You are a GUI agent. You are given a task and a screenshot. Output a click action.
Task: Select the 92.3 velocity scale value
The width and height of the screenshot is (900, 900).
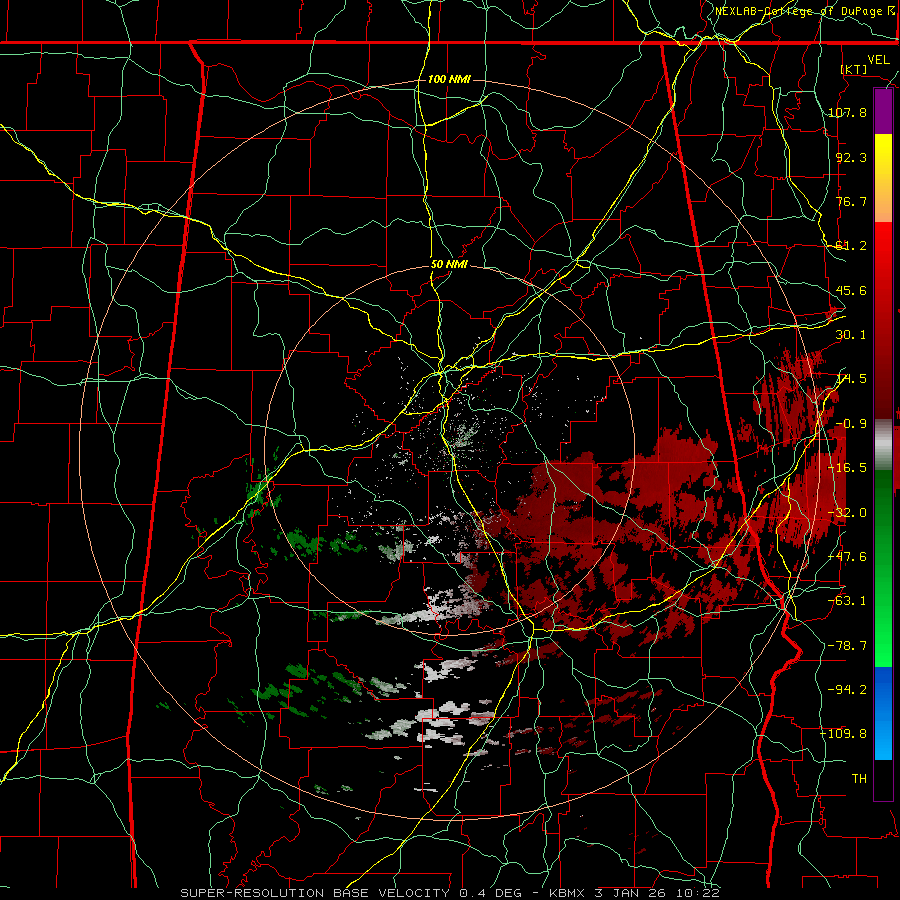coord(851,157)
